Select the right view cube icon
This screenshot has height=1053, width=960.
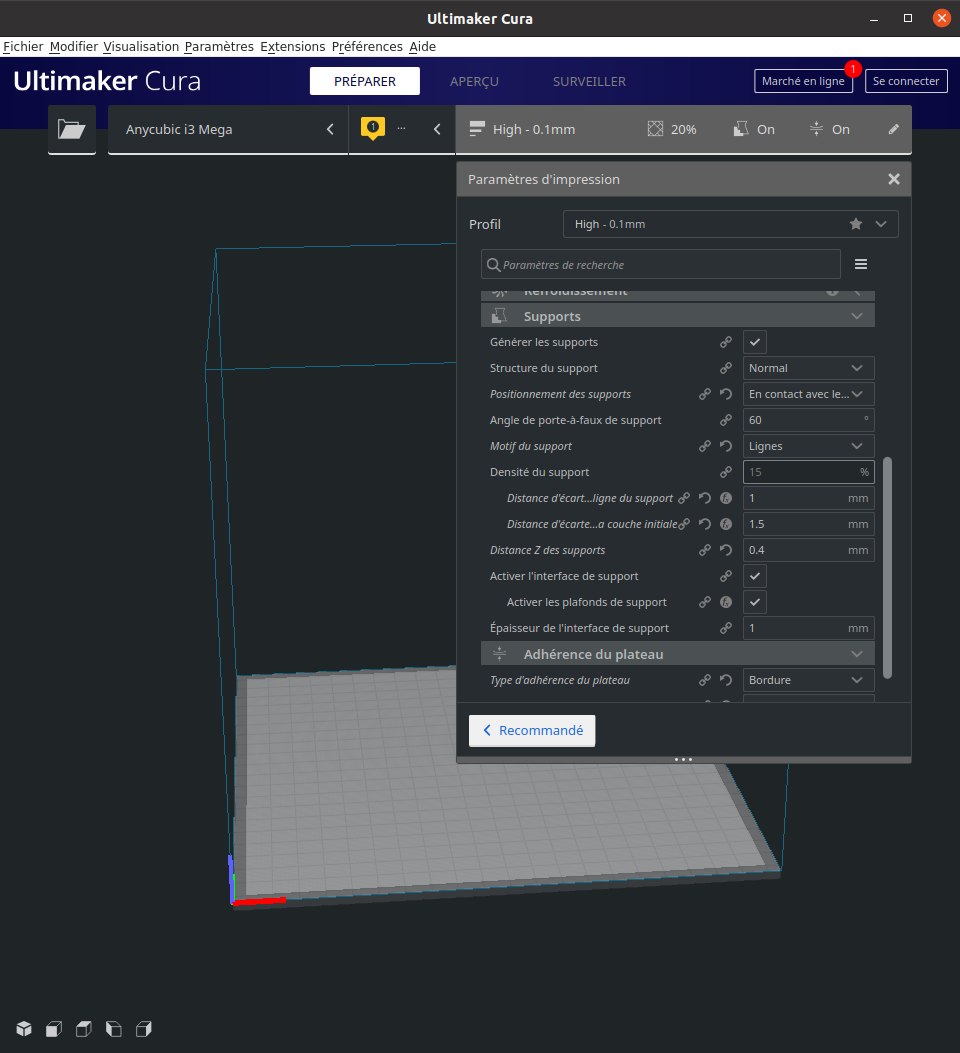pyautogui.click(x=144, y=1029)
